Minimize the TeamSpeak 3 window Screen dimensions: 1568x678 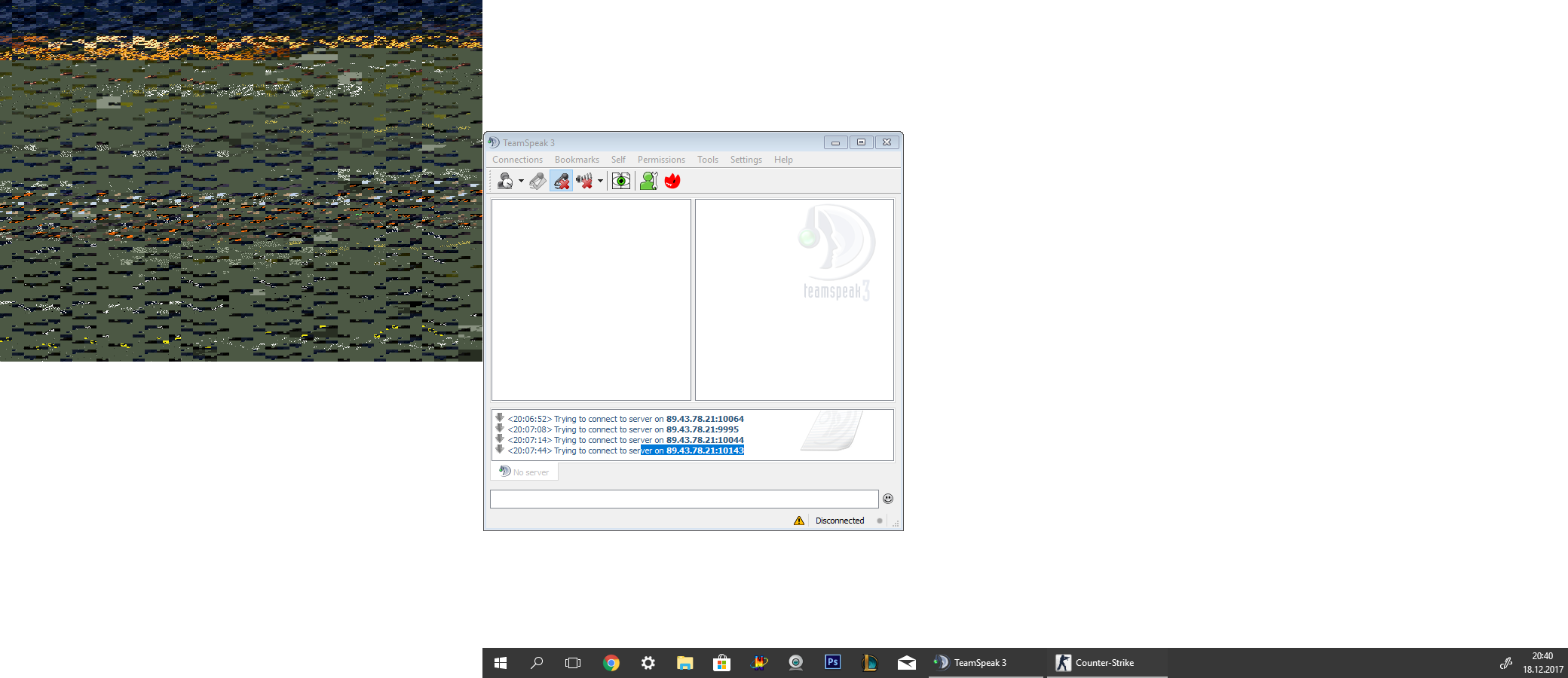(835, 142)
